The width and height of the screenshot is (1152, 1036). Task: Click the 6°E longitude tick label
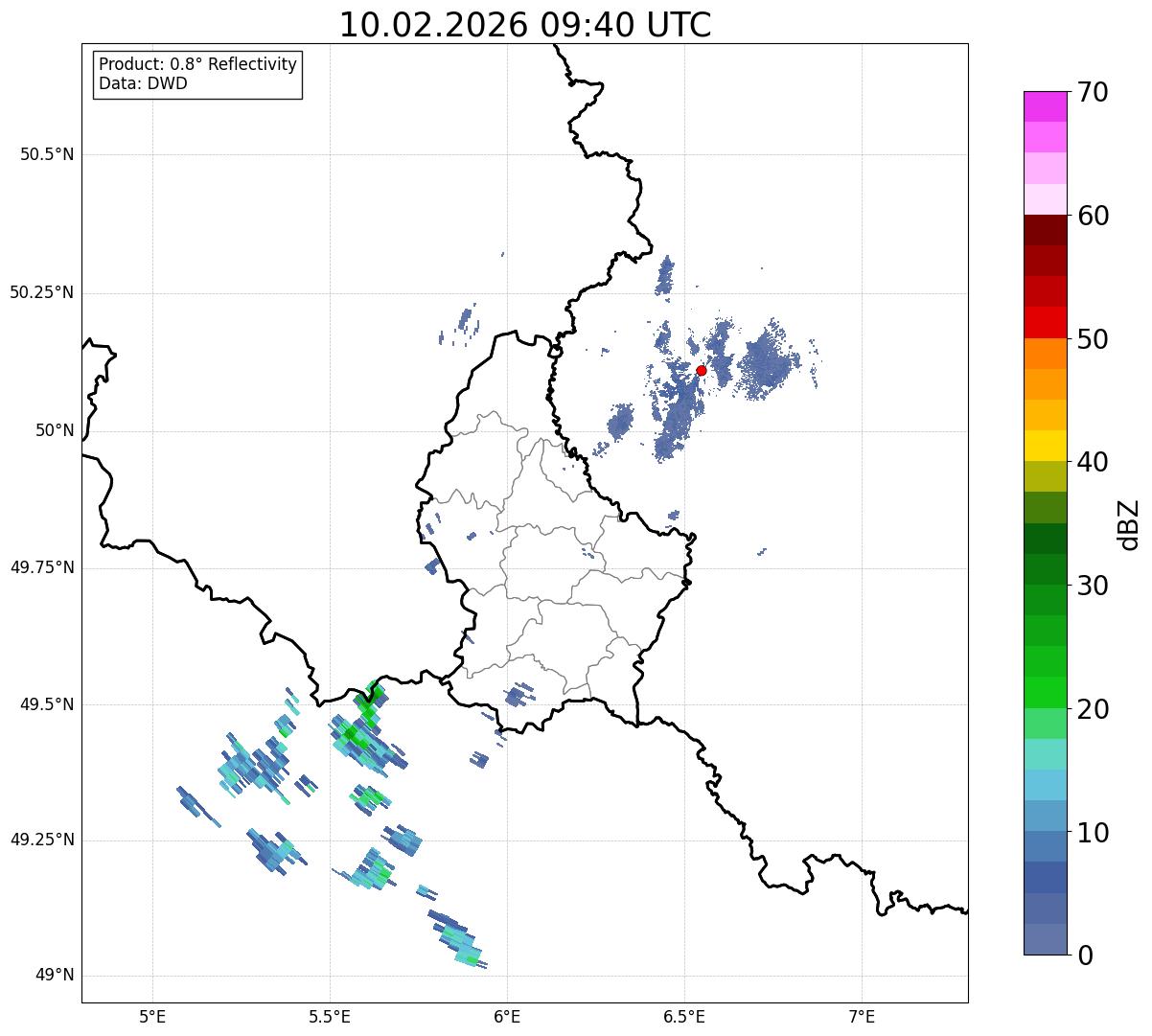click(x=507, y=1015)
